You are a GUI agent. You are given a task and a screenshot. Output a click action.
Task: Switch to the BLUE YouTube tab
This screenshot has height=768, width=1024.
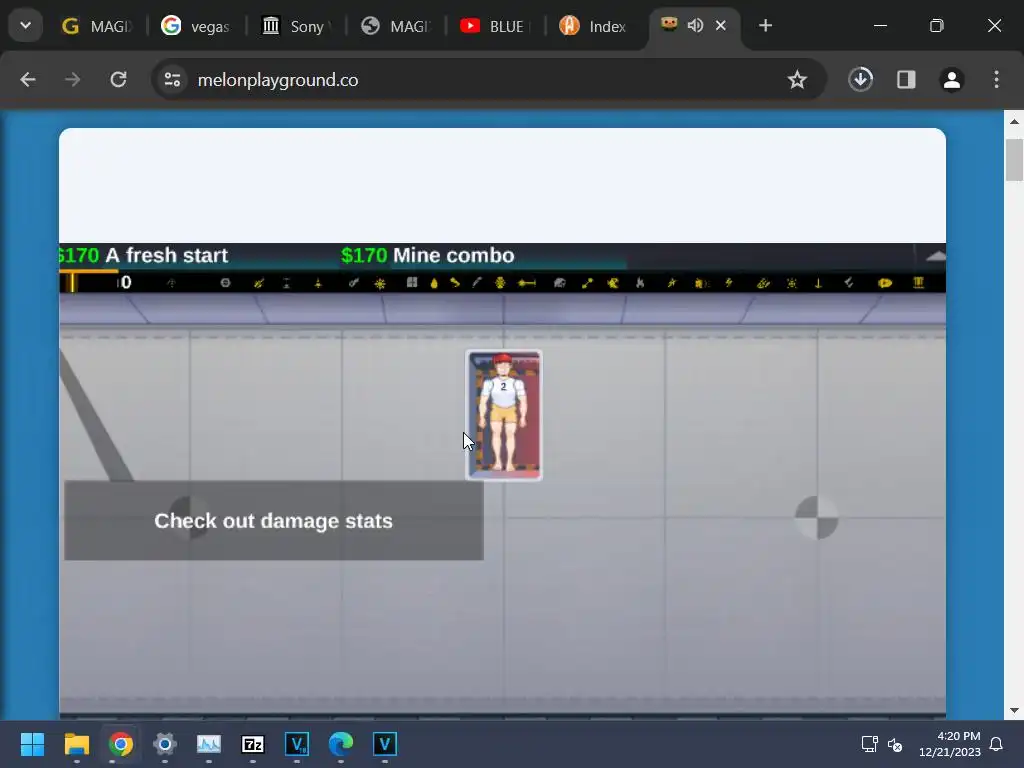coord(495,26)
